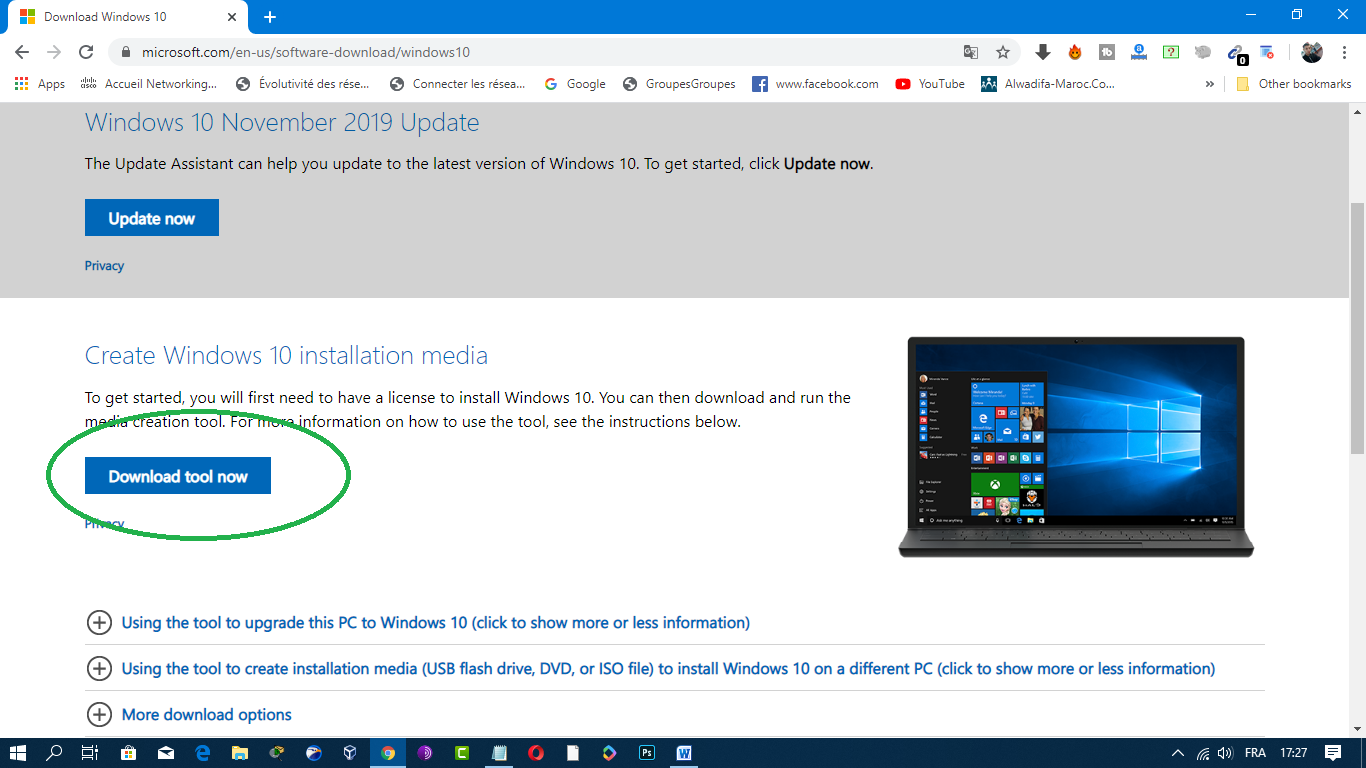Open a new browser tab

click(270, 17)
